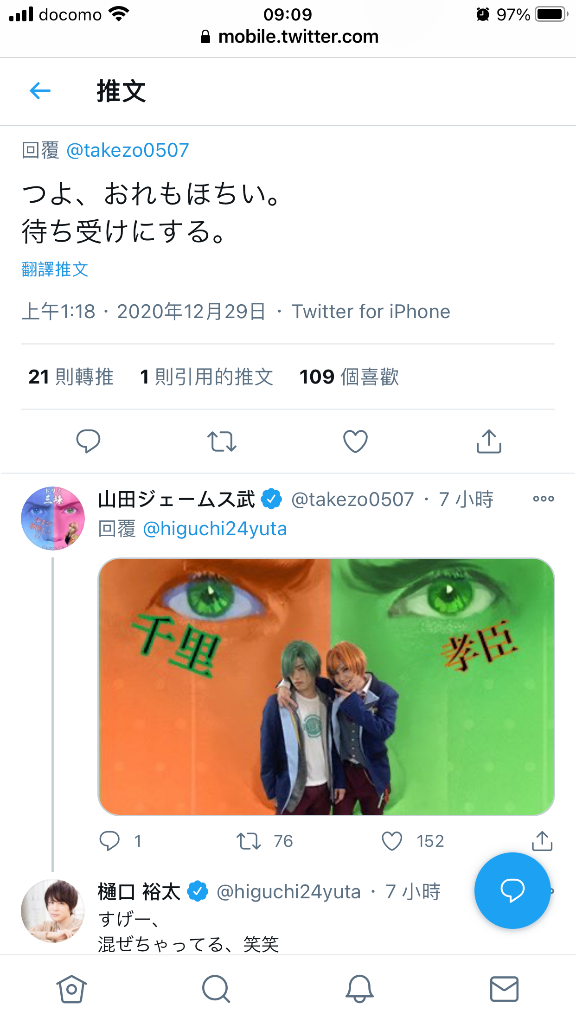Reply to the main tweet
This screenshot has height=1024, width=576.
pos(88,441)
